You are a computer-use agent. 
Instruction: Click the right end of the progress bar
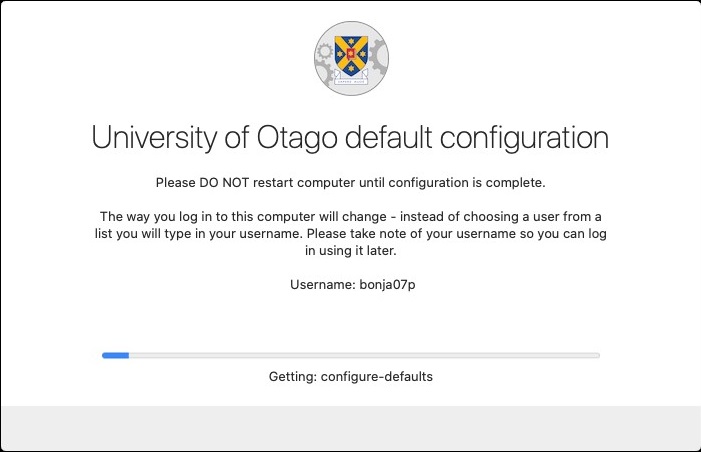(596, 354)
